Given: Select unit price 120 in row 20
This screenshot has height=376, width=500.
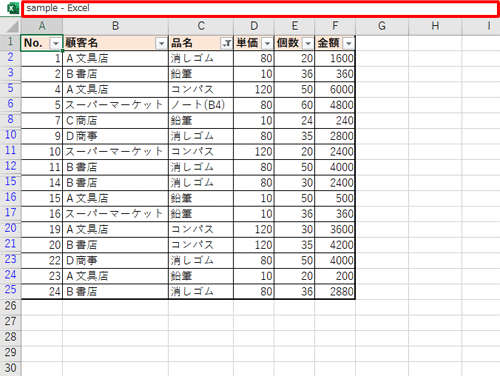Looking at the screenshot, I should pyautogui.click(x=254, y=229).
